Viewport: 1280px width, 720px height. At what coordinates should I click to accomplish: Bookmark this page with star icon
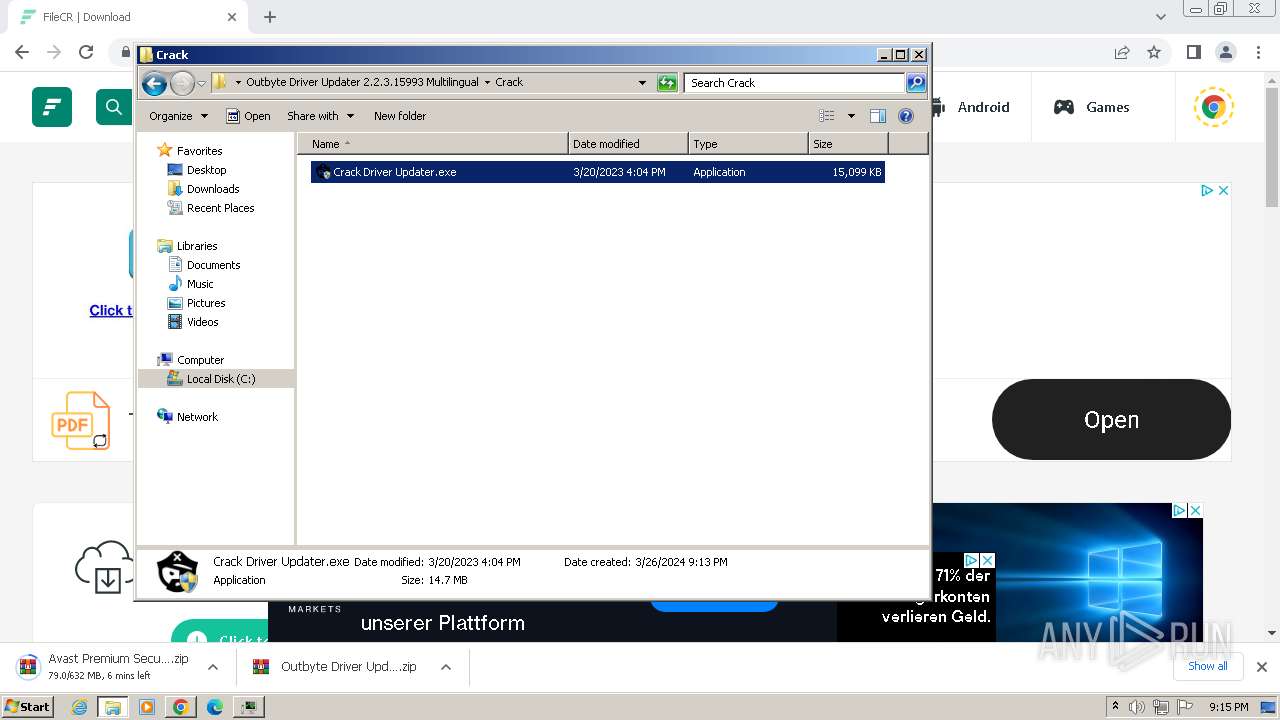click(x=1154, y=52)
